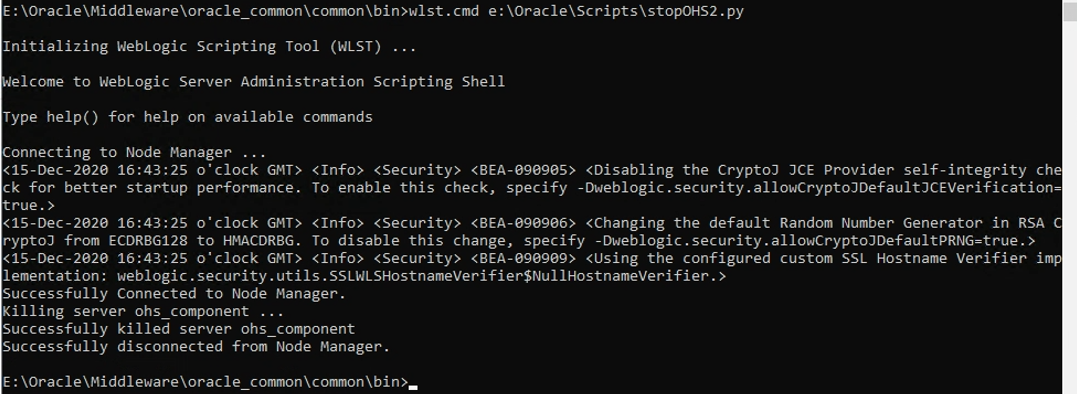This screenshot has height=394, width=1077.
Task: Click the 'Connecting to Node Manager ...' line
Action: [134, 152]
